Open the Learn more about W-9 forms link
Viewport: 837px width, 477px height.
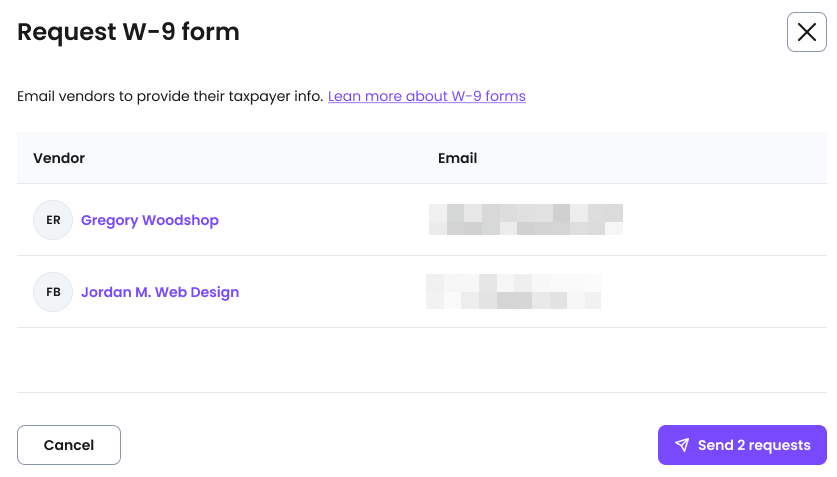pyautogui.click(x=426, y=97)
